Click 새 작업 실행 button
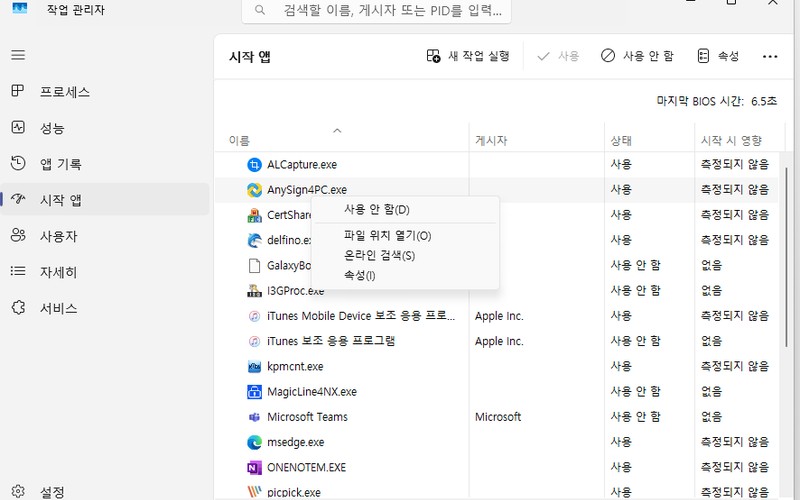 click(x=468, y=56)
